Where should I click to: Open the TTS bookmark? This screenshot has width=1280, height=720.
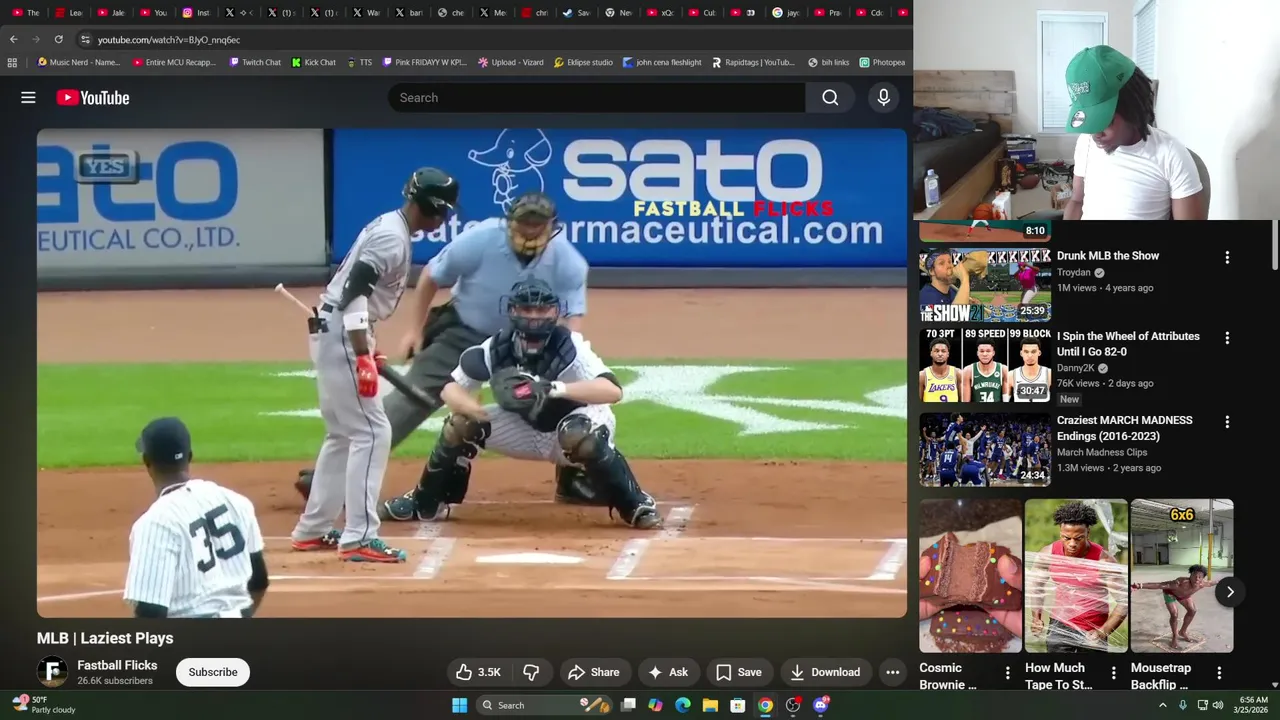tap(359, 62)
